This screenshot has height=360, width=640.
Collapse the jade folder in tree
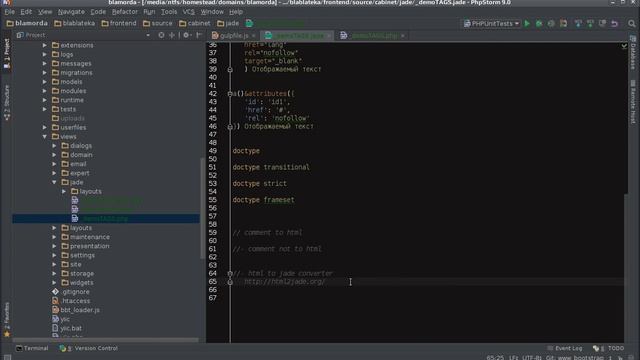[54, 182]
